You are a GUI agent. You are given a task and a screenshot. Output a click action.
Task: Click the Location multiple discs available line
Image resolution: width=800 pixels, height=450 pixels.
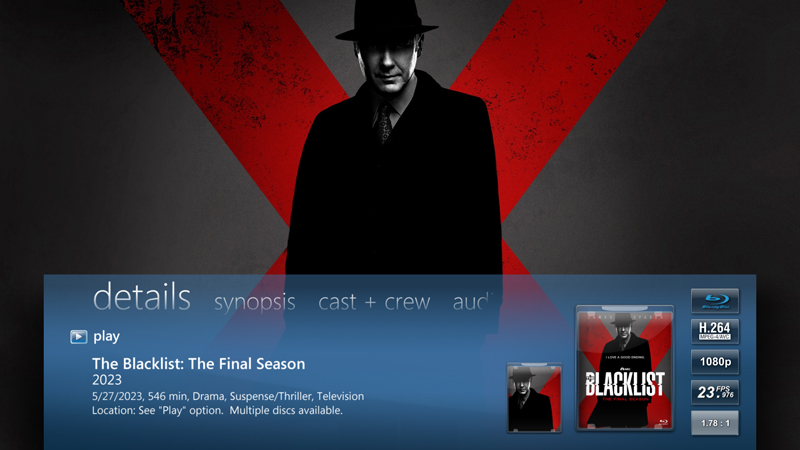pos(217,411)
